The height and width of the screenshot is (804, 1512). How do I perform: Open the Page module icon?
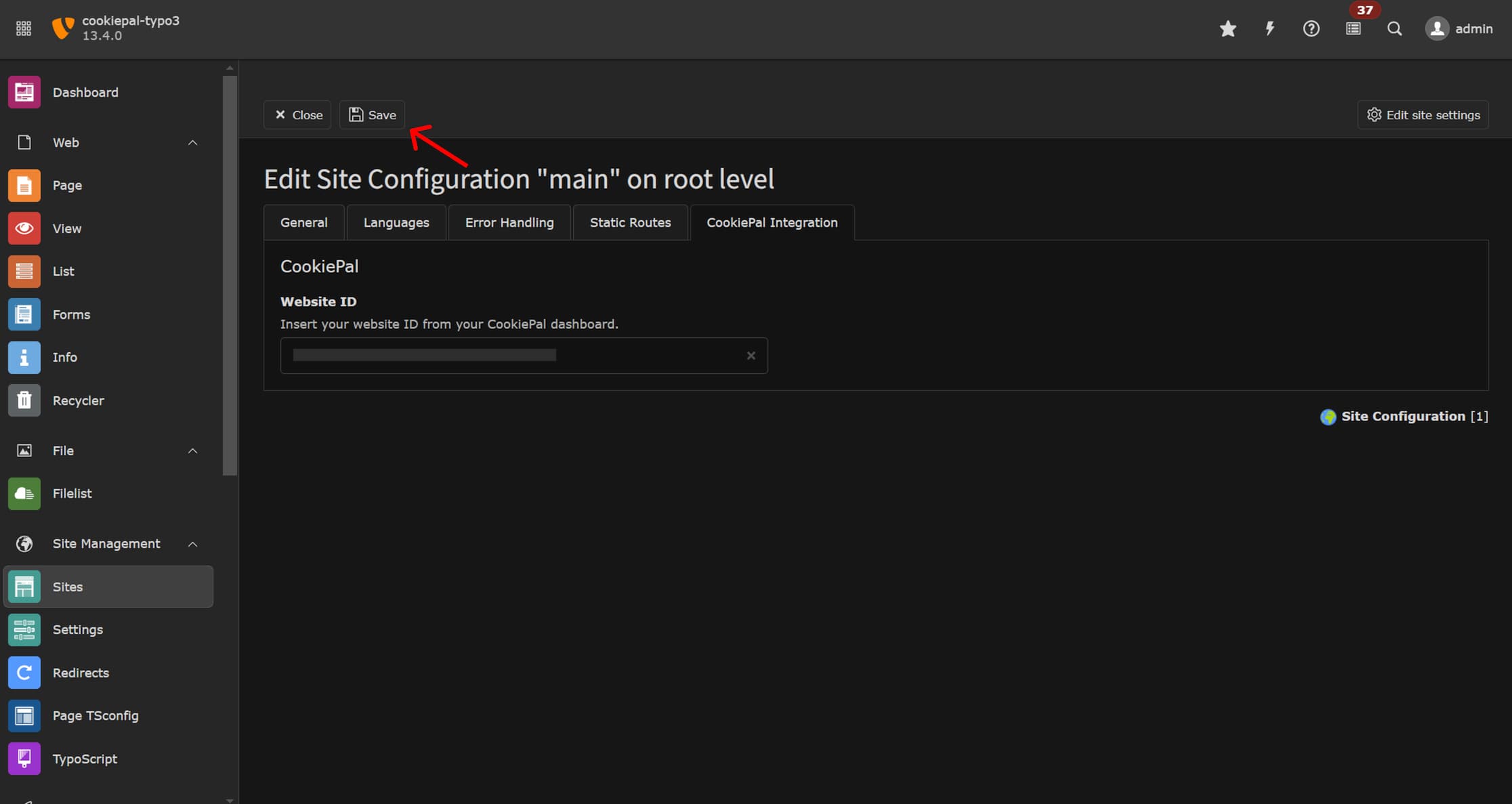pos(24,185)
